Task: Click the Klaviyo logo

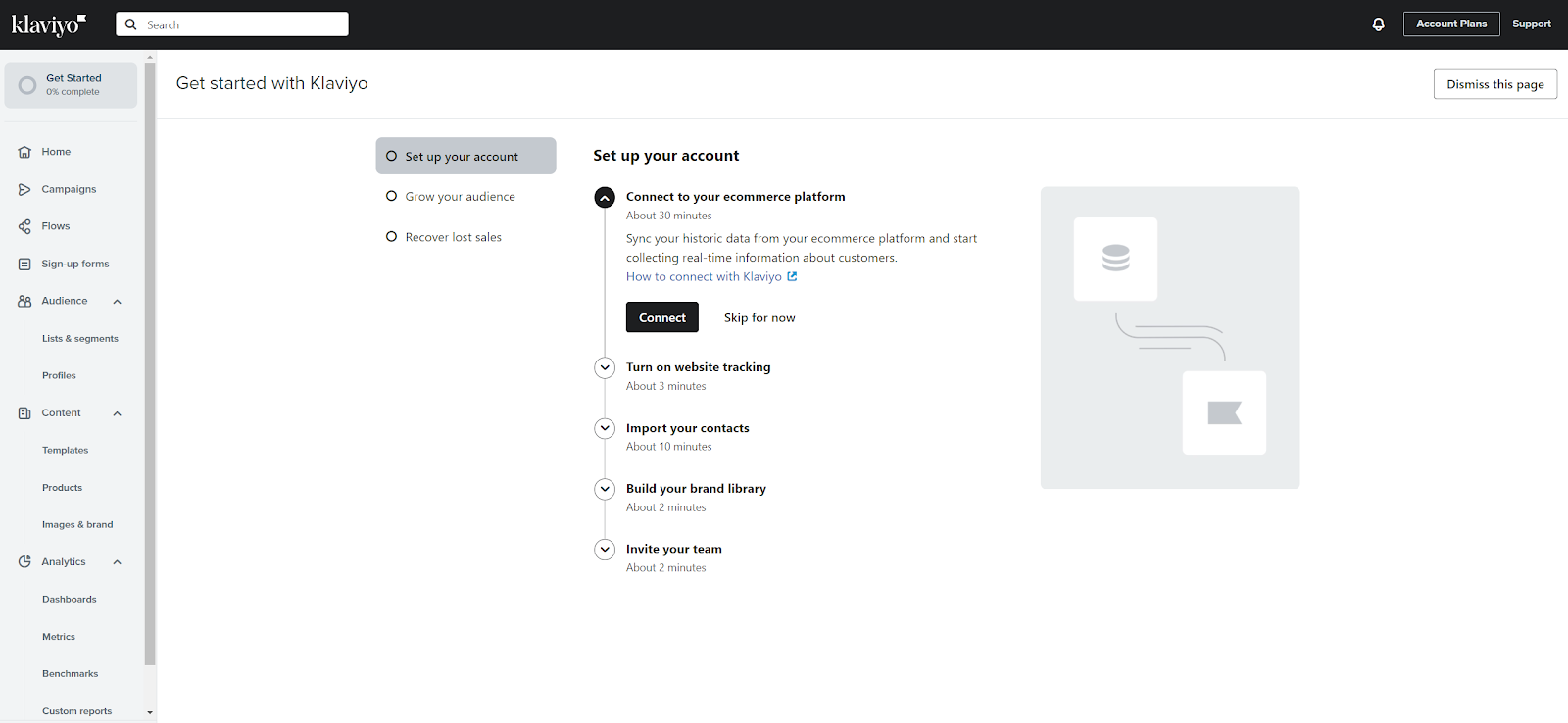Action: tap(48, 24)
